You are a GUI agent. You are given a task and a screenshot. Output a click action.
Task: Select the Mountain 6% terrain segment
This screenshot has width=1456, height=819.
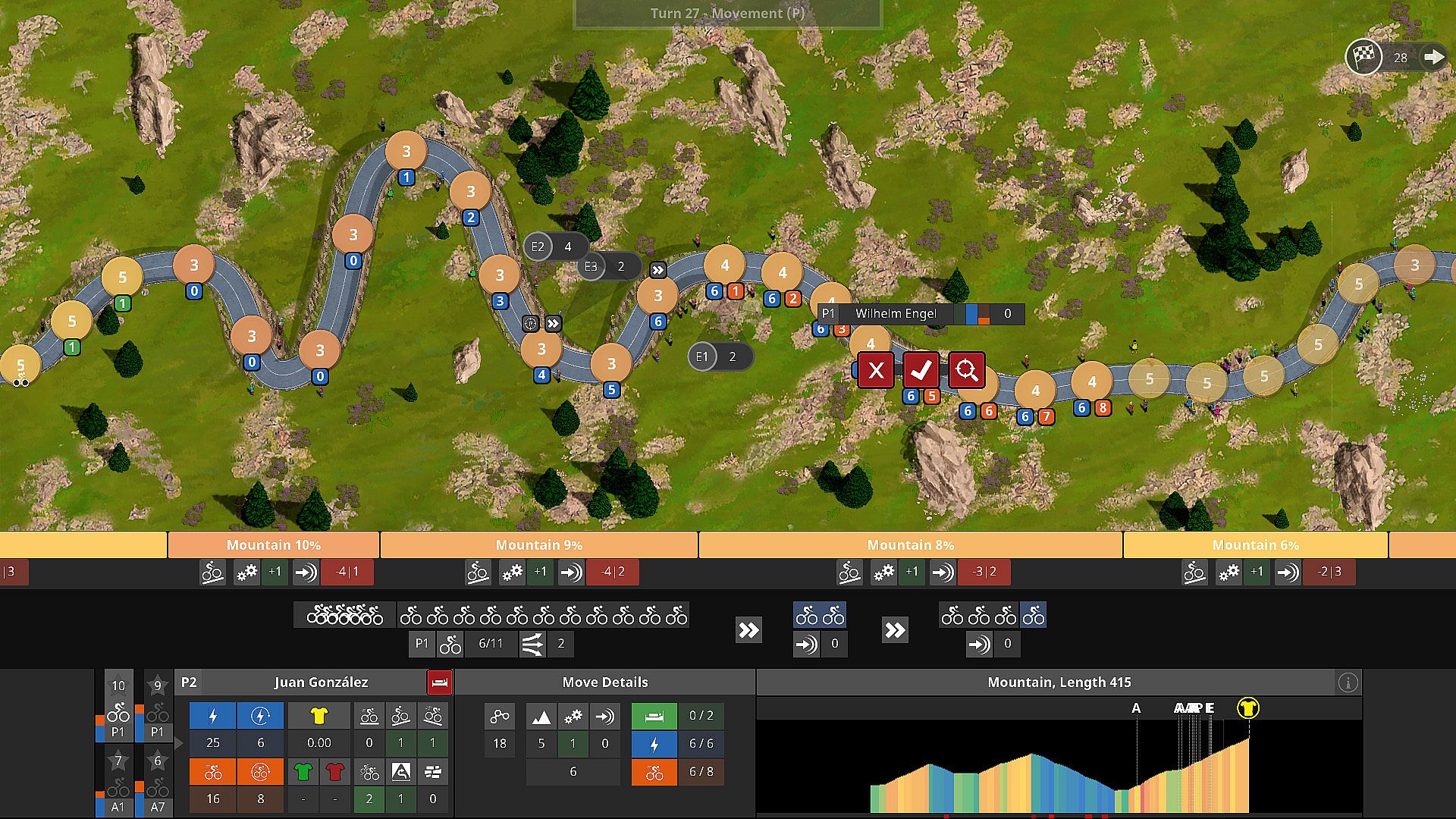click(x=1255, y=544)
